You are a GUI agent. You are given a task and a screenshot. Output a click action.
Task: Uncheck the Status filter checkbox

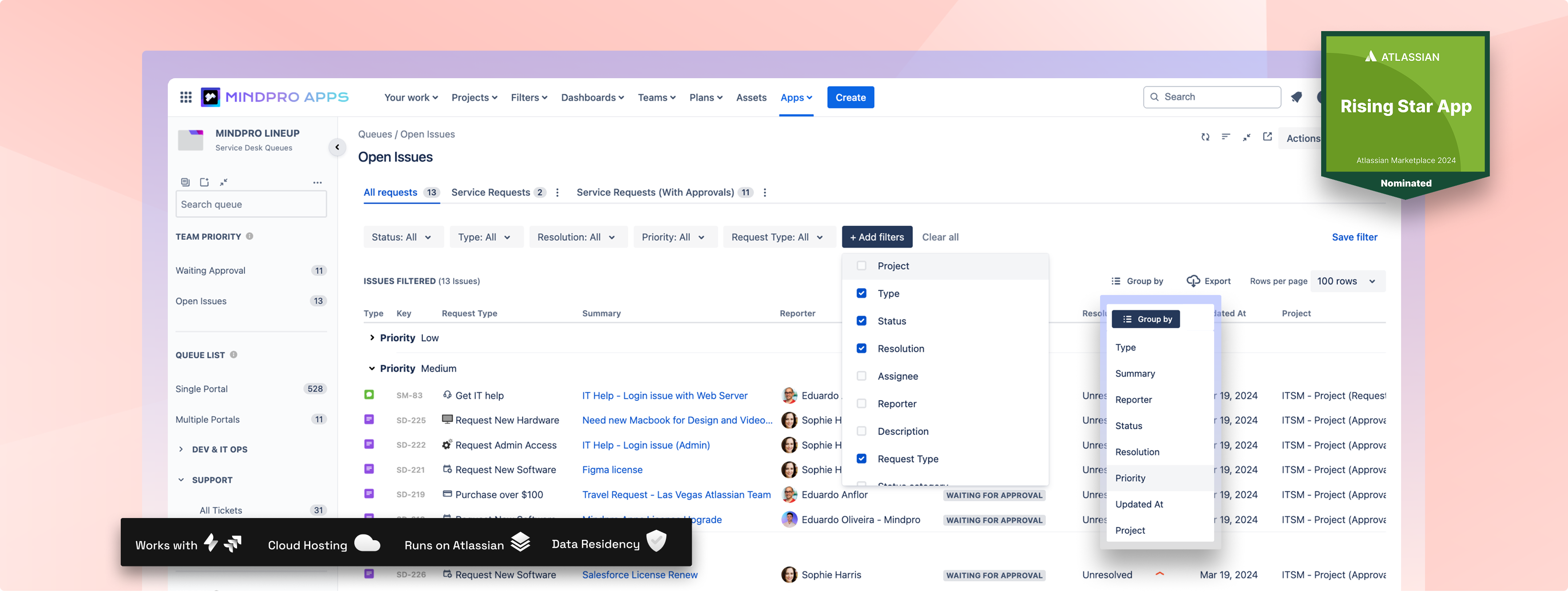[x=861, y=322]
